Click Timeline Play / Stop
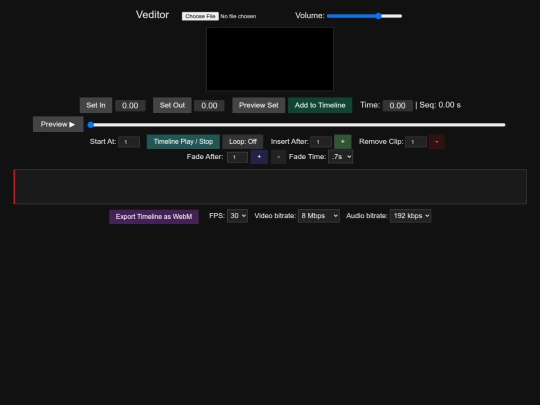The height and width of the screenshot is (405, 540). pyautogui.click(x=183, y=142)
